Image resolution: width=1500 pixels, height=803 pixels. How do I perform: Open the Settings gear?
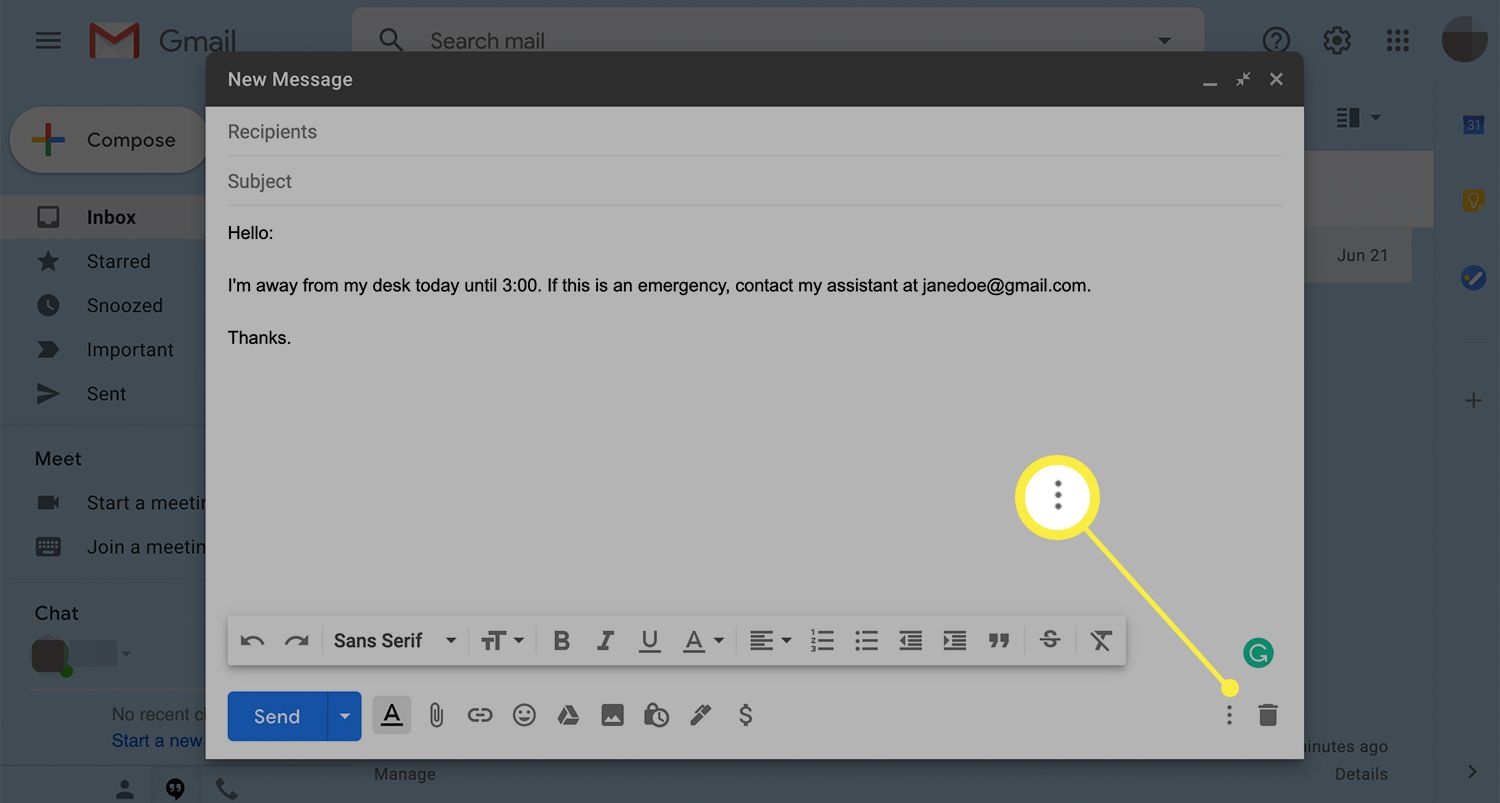pyautogui.click(x=1337, y=41)
